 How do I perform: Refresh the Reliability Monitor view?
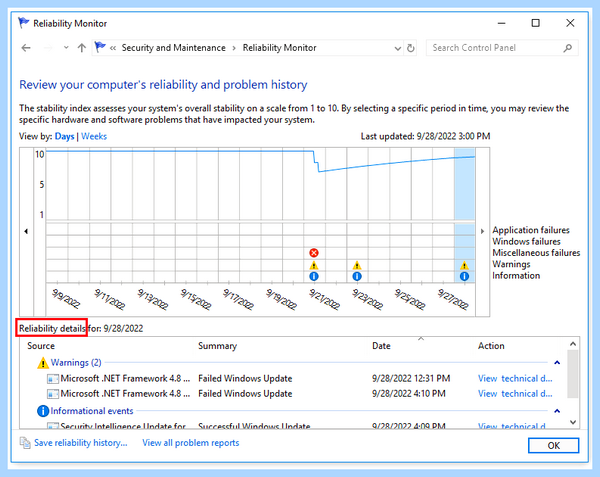click(x=410, y=48)
